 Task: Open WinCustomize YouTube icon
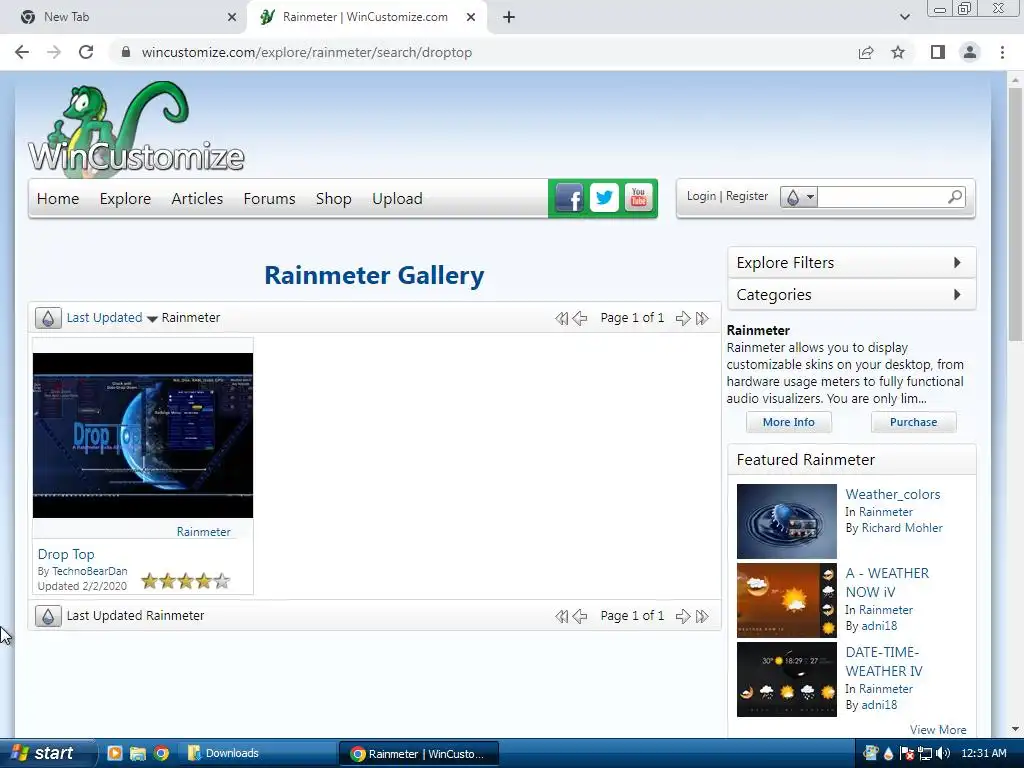tap(638, 198)
